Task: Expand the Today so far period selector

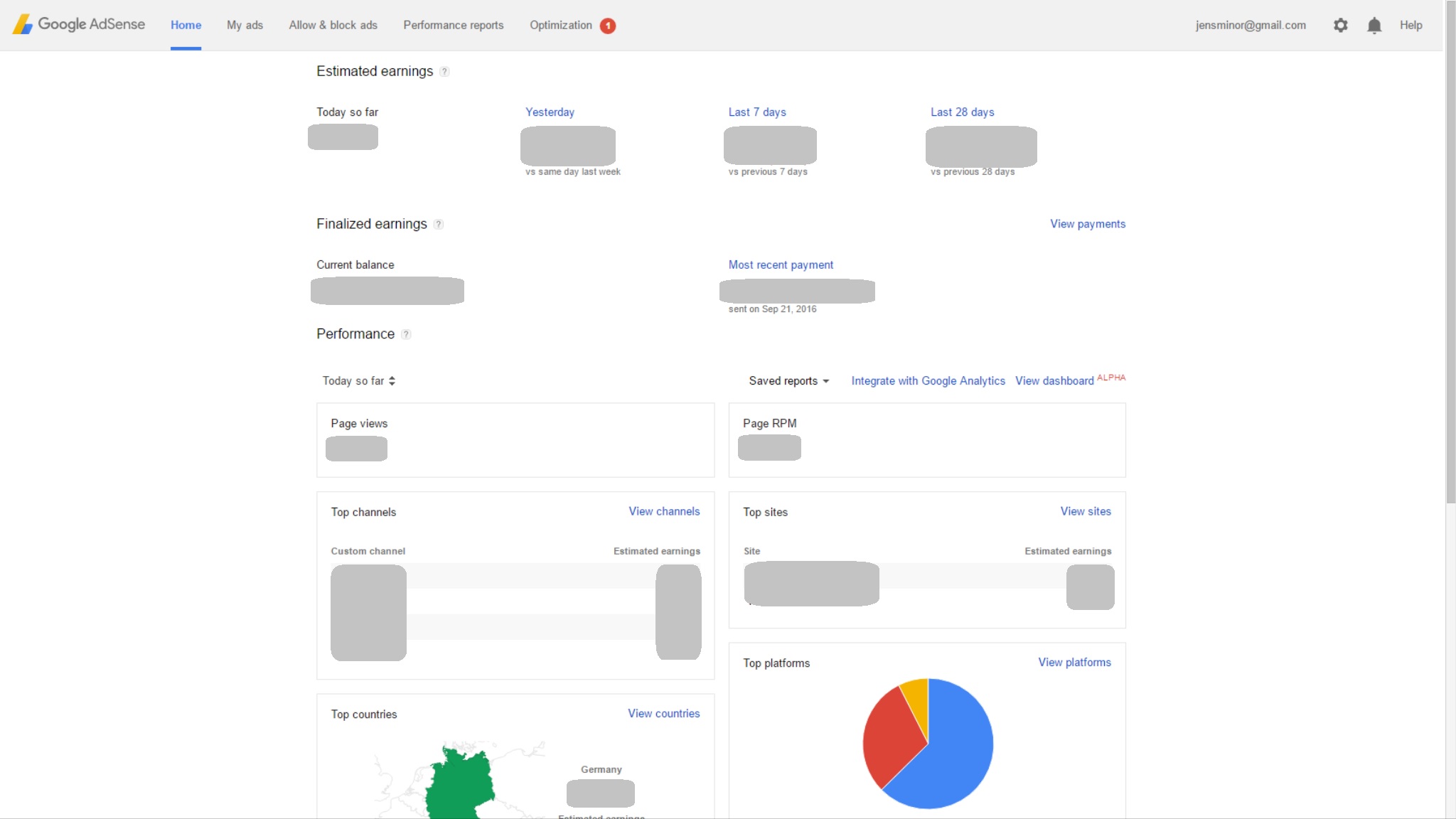Action: 358,381
